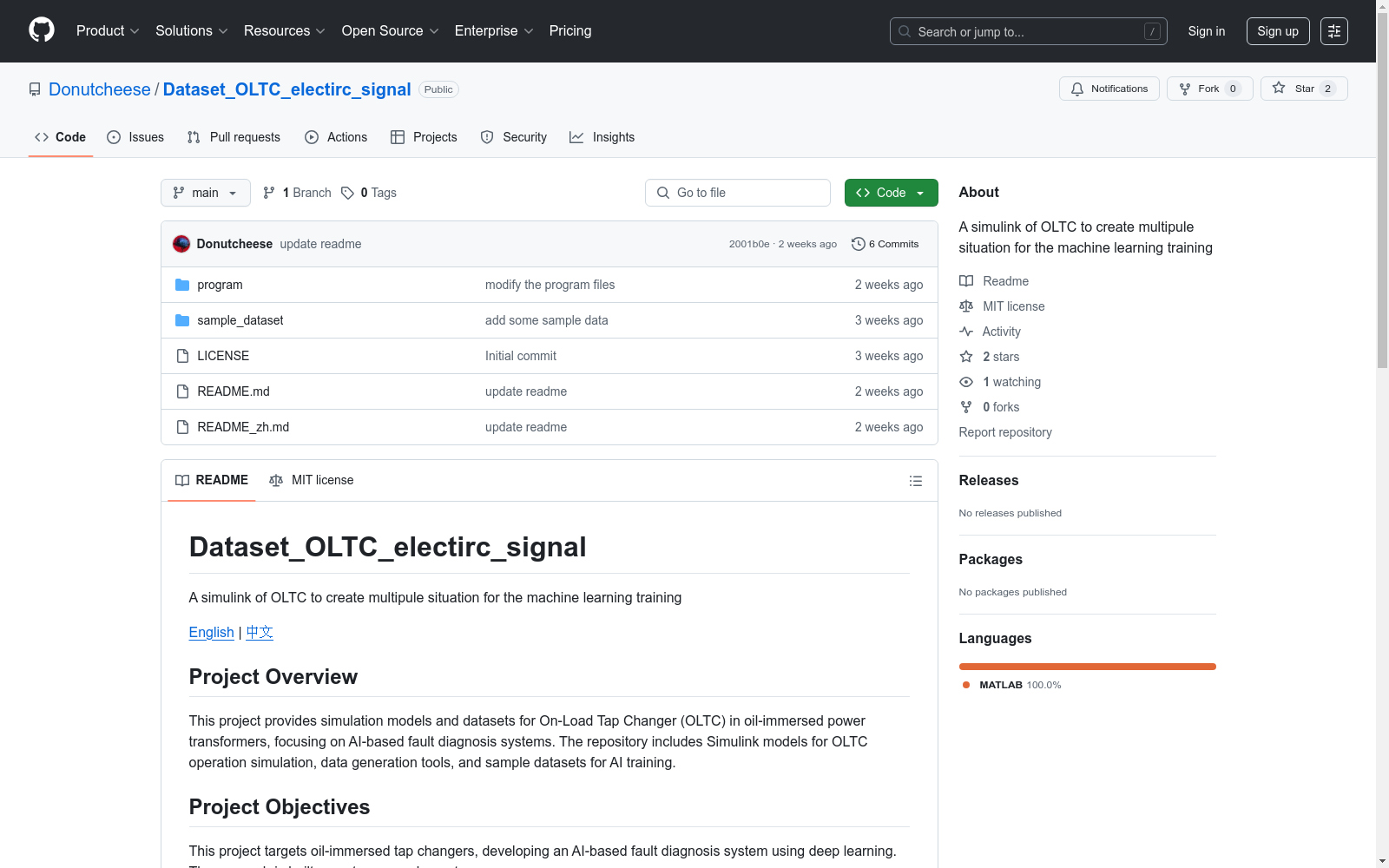
Task: Select the MIT license tab
Action: coord(312,480)
